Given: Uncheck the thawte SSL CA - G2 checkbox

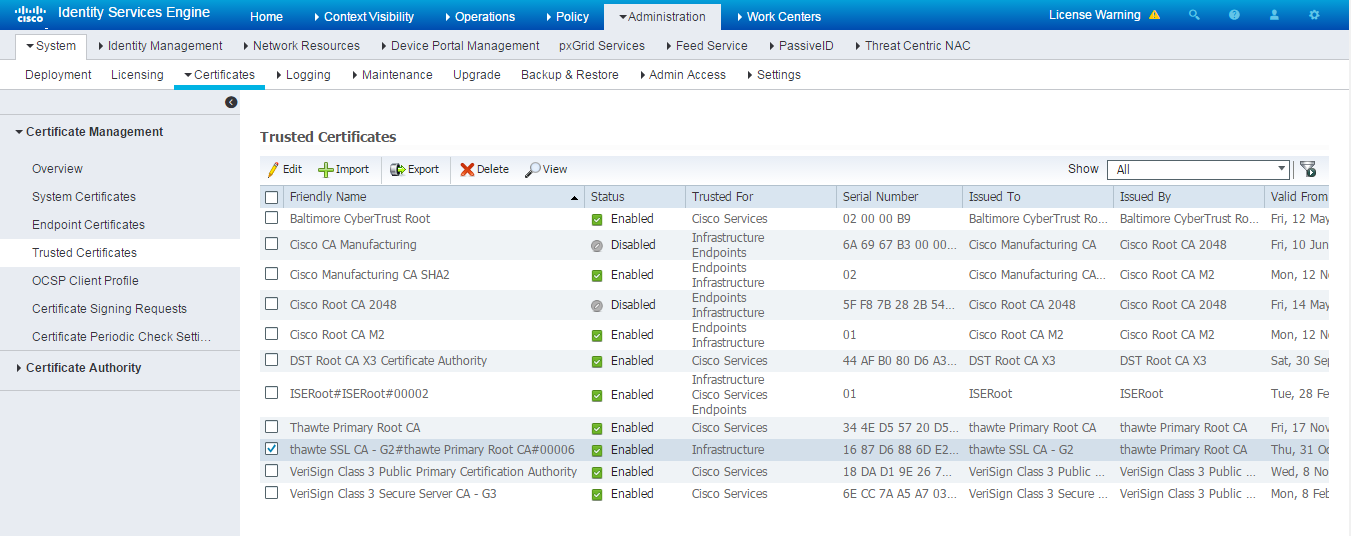Looking at the screenshot, I should 272,449.
